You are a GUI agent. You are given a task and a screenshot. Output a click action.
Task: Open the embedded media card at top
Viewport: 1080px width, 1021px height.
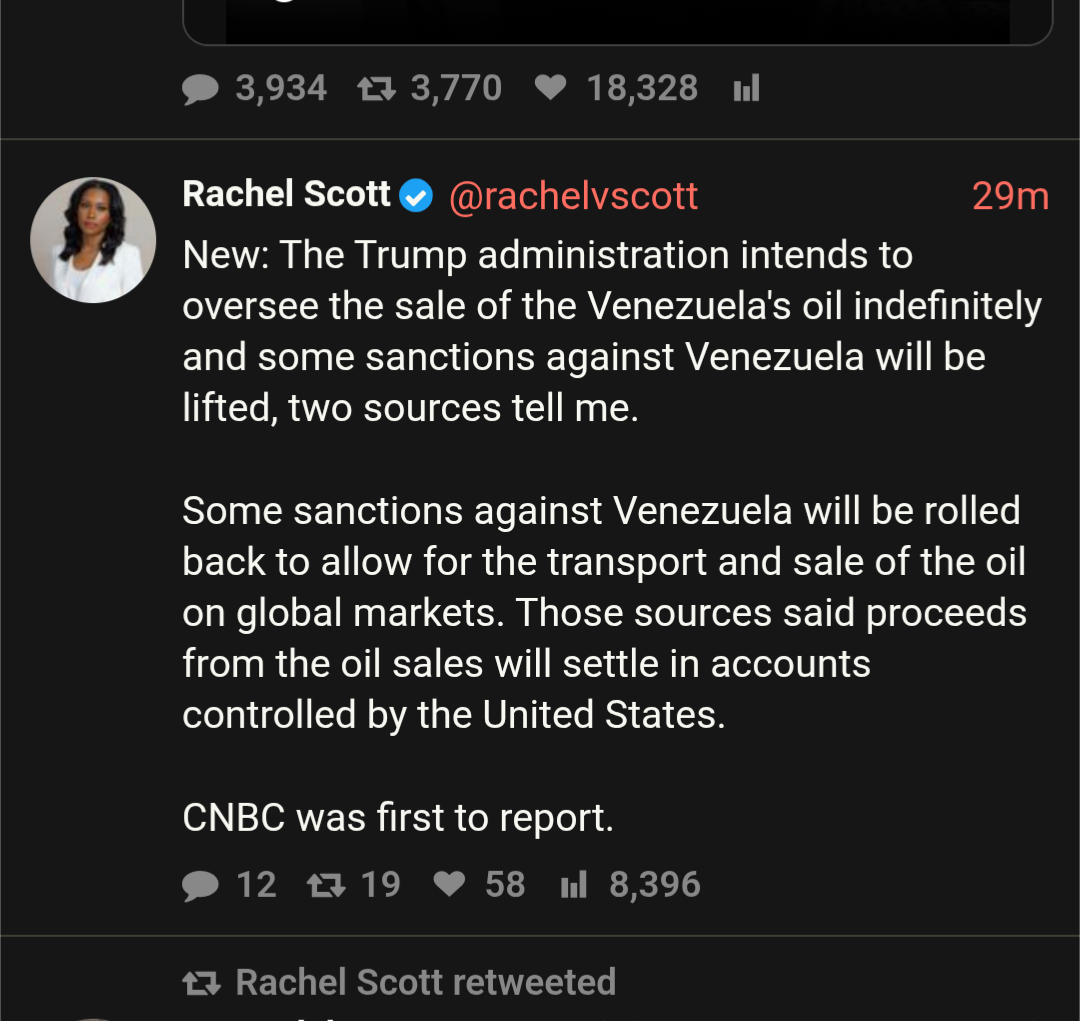(x=617, y=22)
